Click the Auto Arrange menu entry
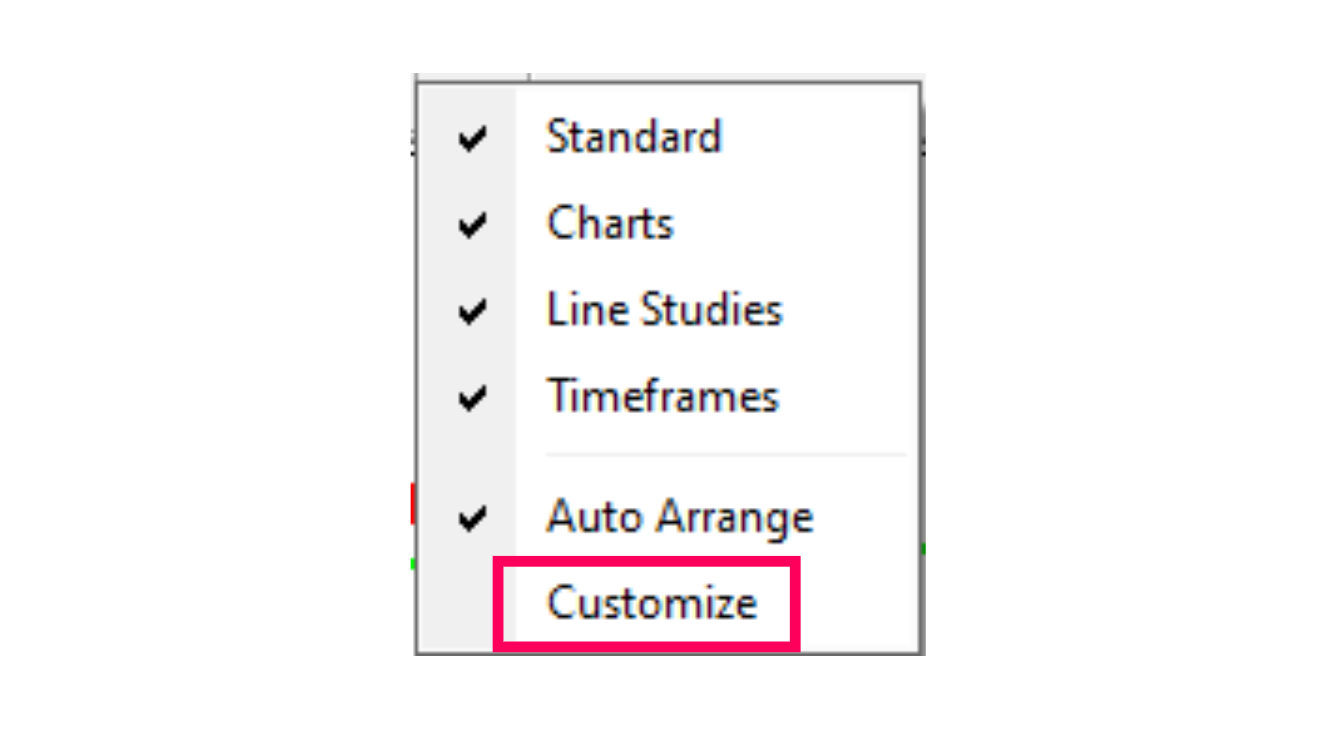 pos(680,516)
